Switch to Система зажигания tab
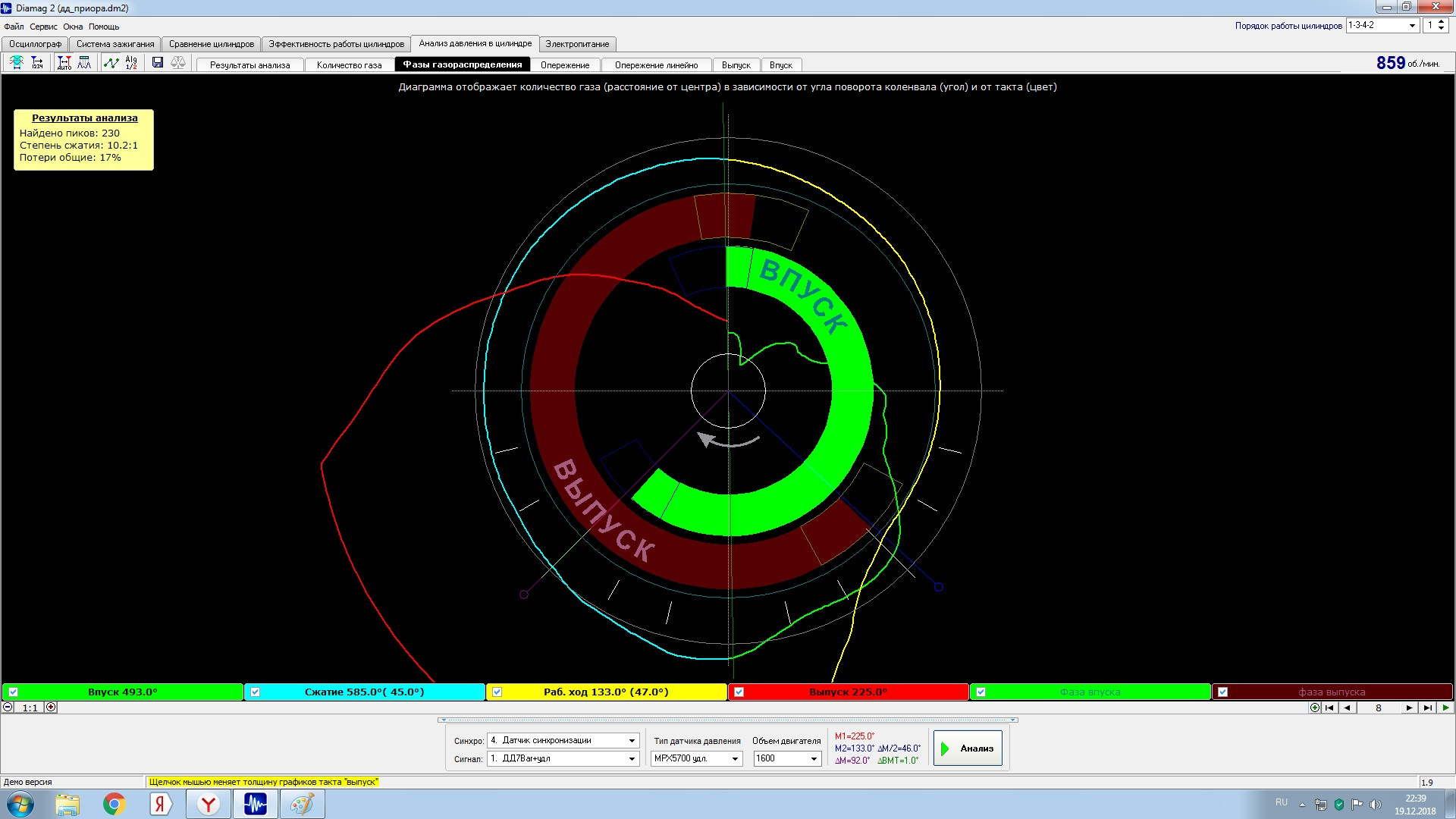 click(x=115, y=44)
